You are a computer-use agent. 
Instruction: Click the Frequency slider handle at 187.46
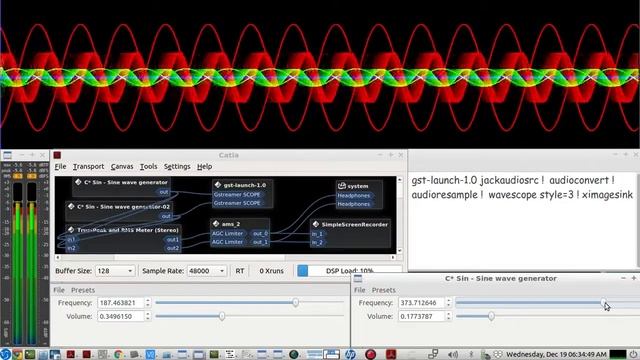(x=296, y=302)
